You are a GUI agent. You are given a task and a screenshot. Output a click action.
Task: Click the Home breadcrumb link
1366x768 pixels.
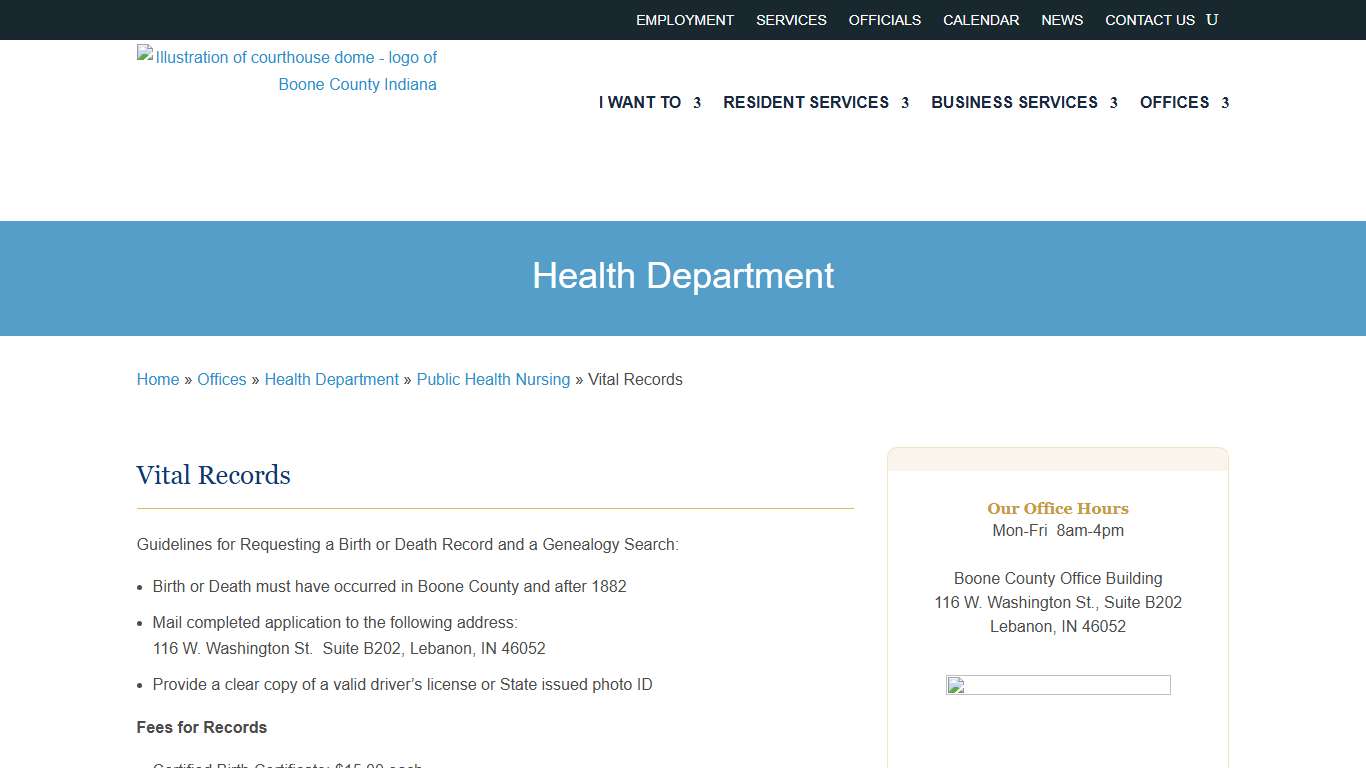click(x=158, y=380)
